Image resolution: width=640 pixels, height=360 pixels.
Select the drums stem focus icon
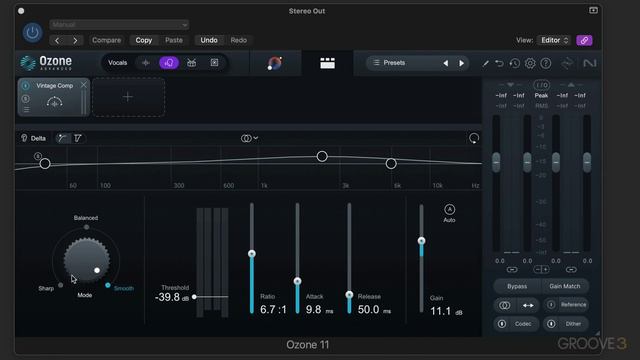191,63
